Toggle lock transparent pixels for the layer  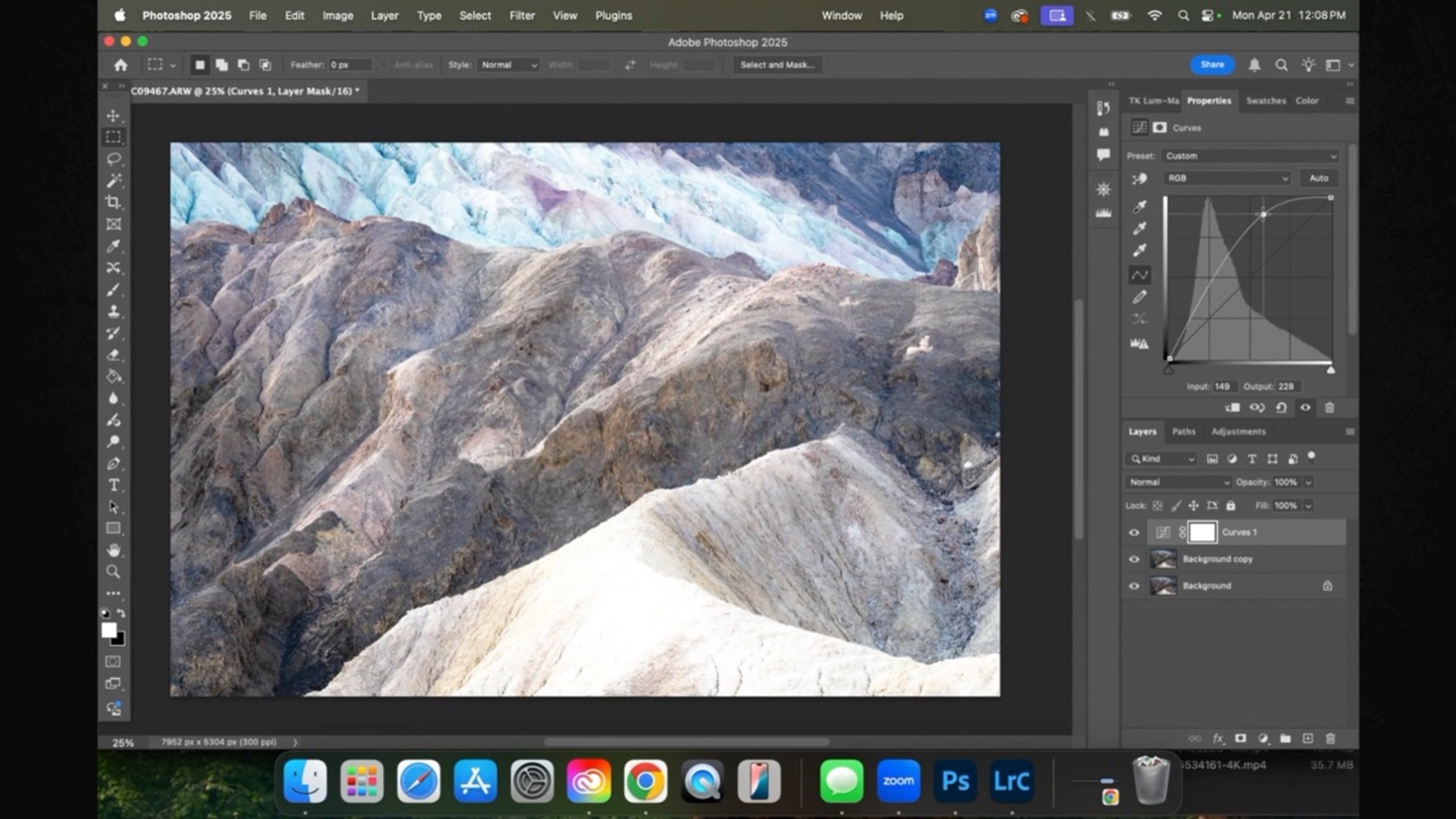(x=1156, y=505)
